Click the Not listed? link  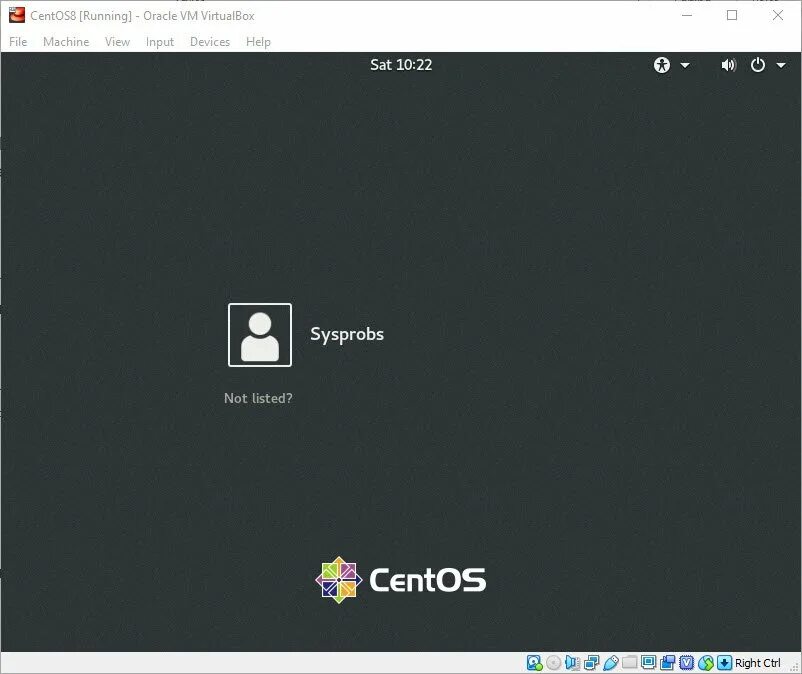coord(258,398)
